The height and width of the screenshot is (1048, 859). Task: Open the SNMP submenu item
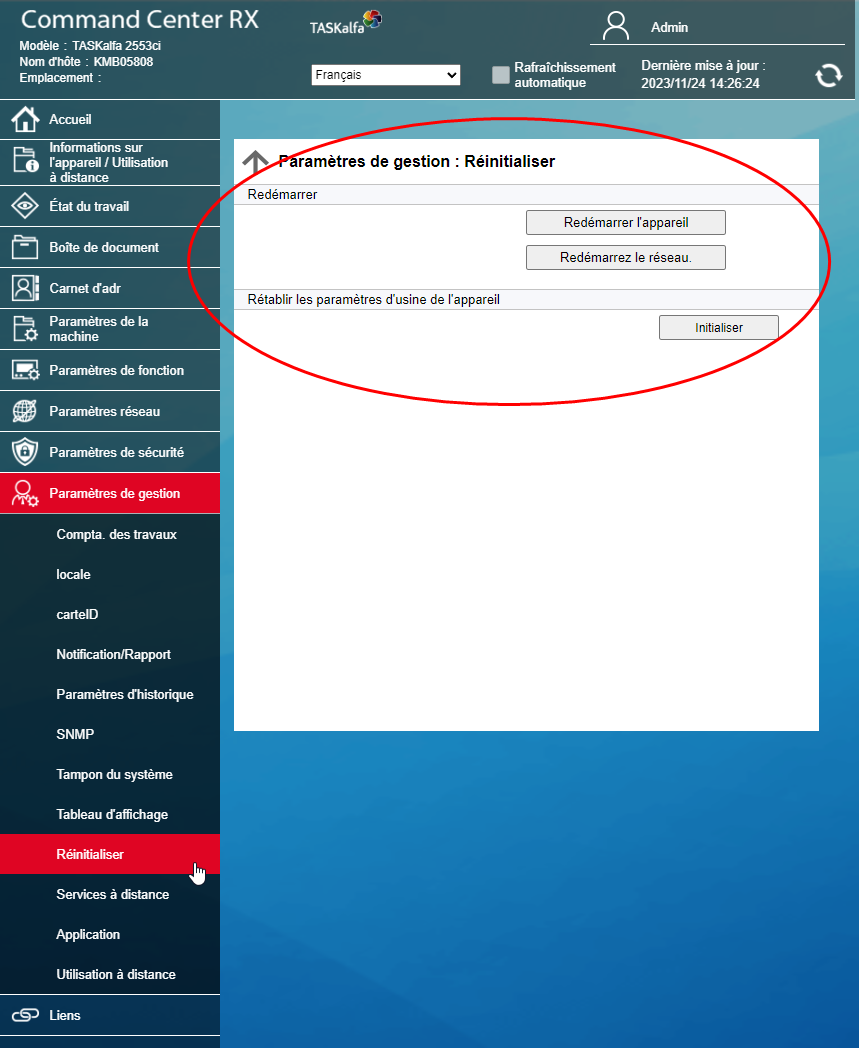click(75, 734)
